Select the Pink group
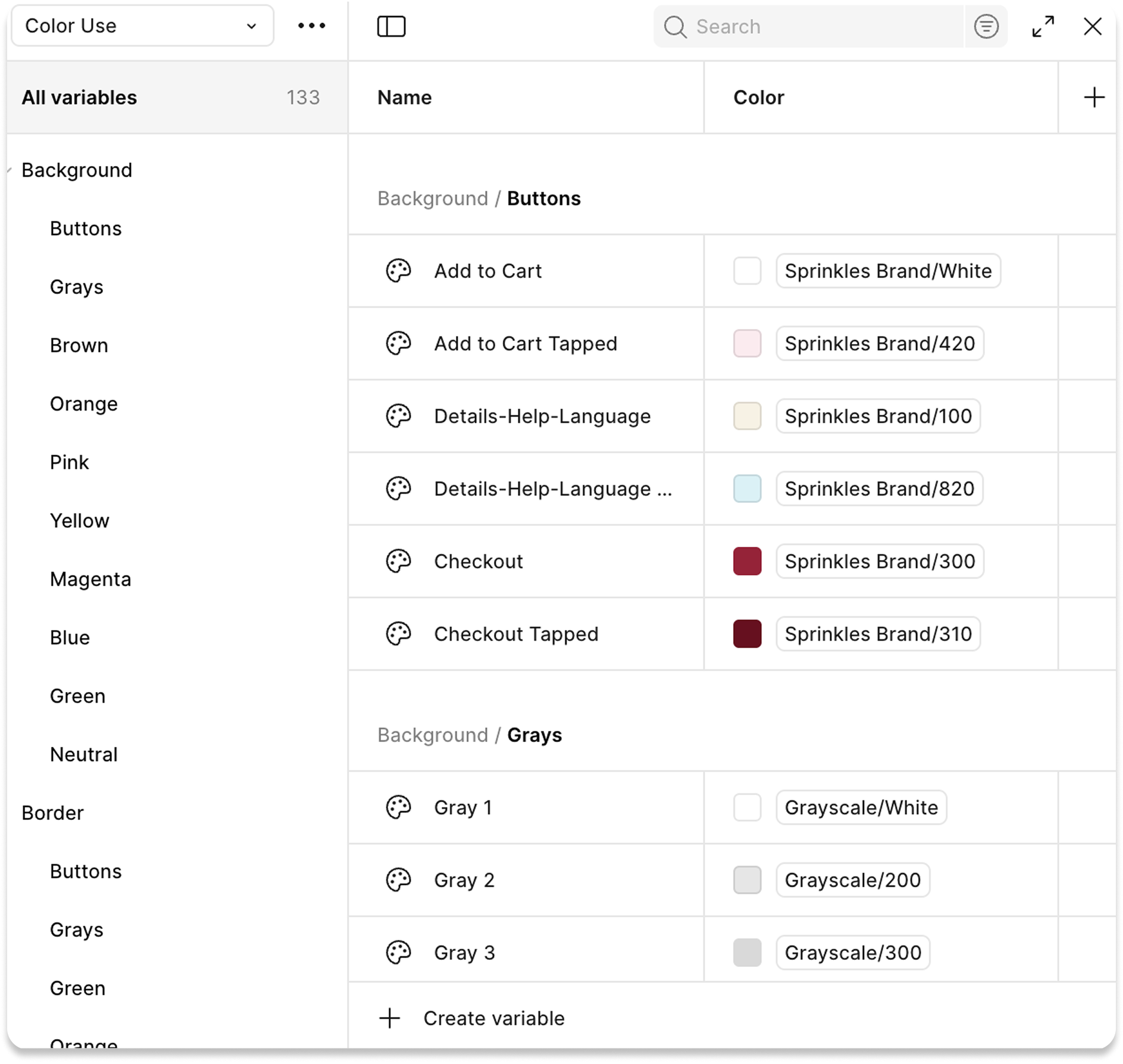Viewport: 1123px width, 1064px height. 69,462
